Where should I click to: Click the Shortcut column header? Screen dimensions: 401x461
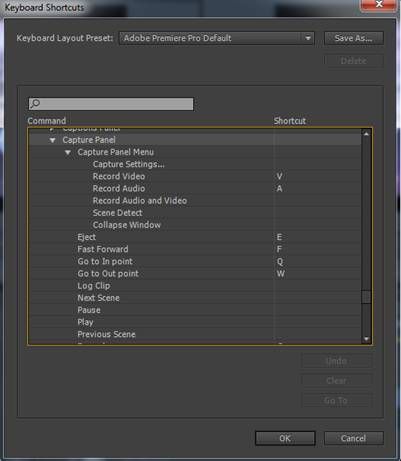pyautogui.click(x=290, y=121)
